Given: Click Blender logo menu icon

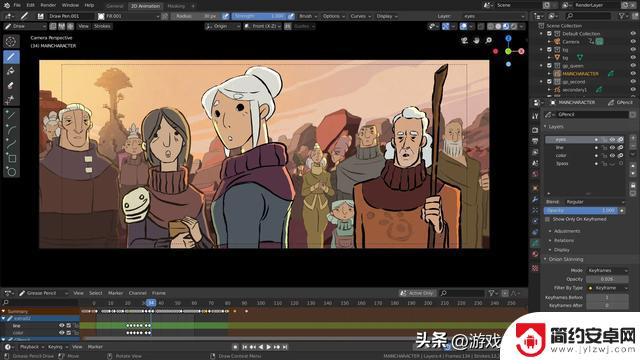Looking at the screenshot, I should (x=7, y=5).
